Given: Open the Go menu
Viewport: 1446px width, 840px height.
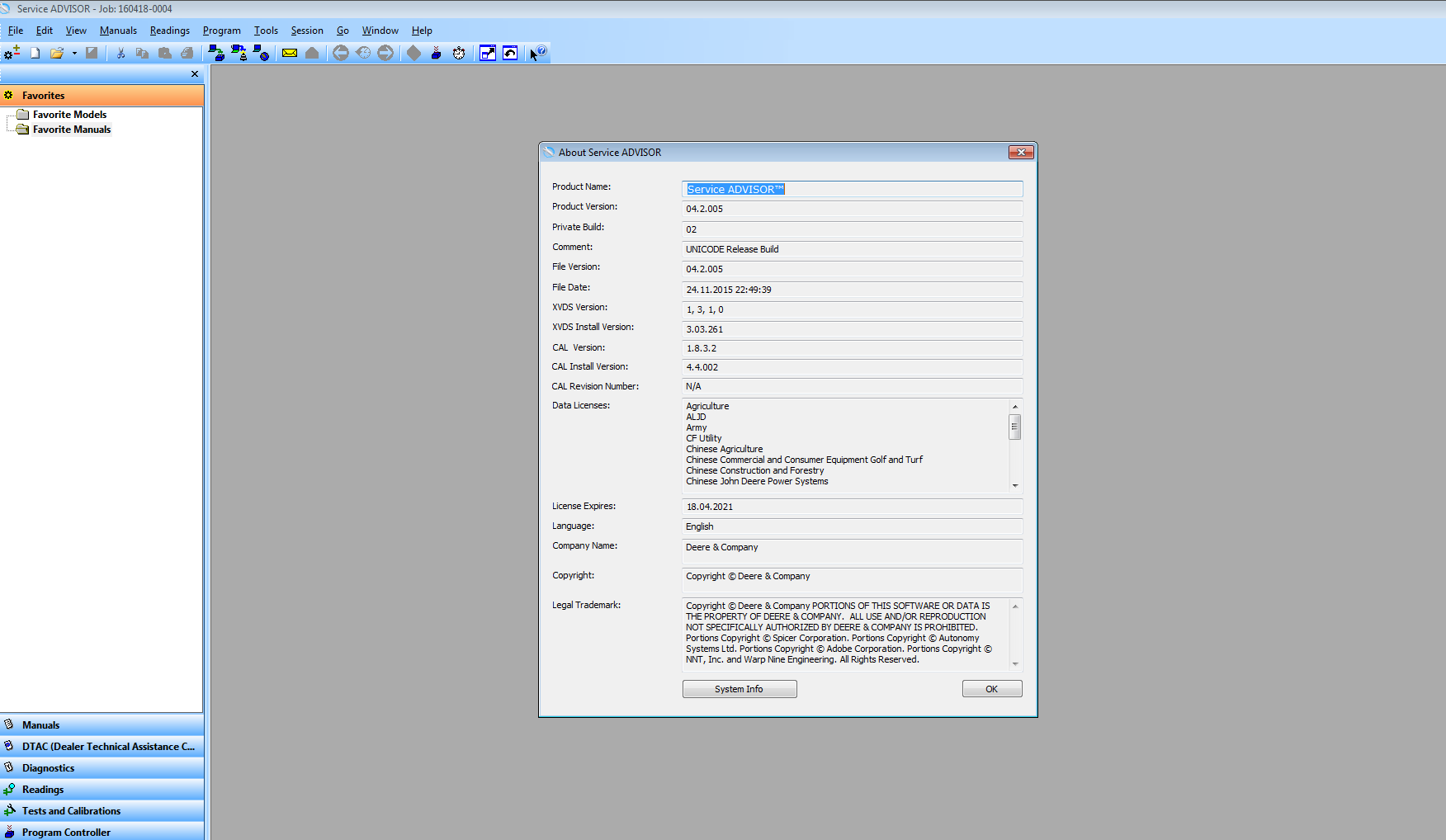Looking at the screenshot, I should (343, 31).
